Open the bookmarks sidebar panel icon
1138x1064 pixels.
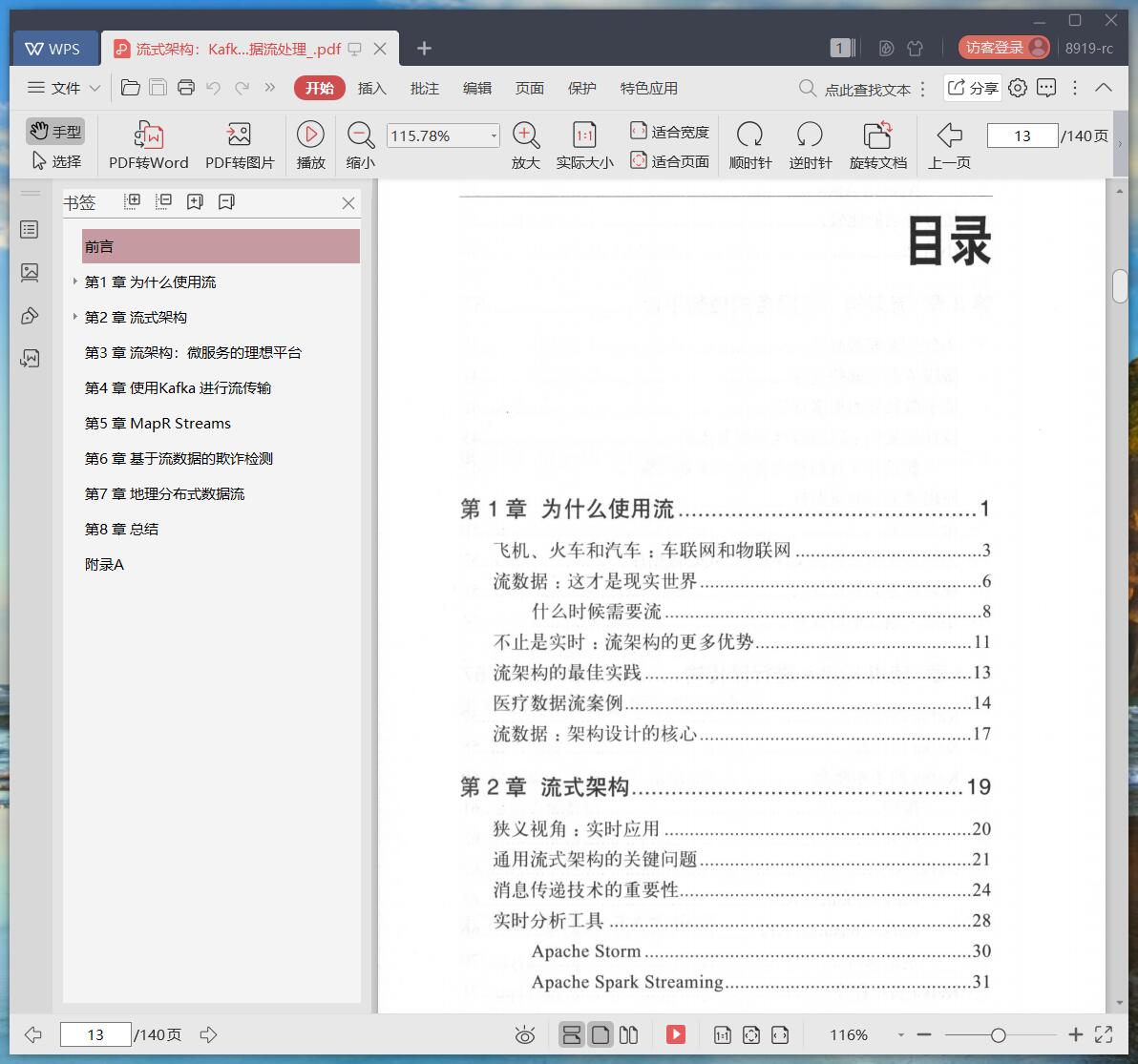[30, 230]
